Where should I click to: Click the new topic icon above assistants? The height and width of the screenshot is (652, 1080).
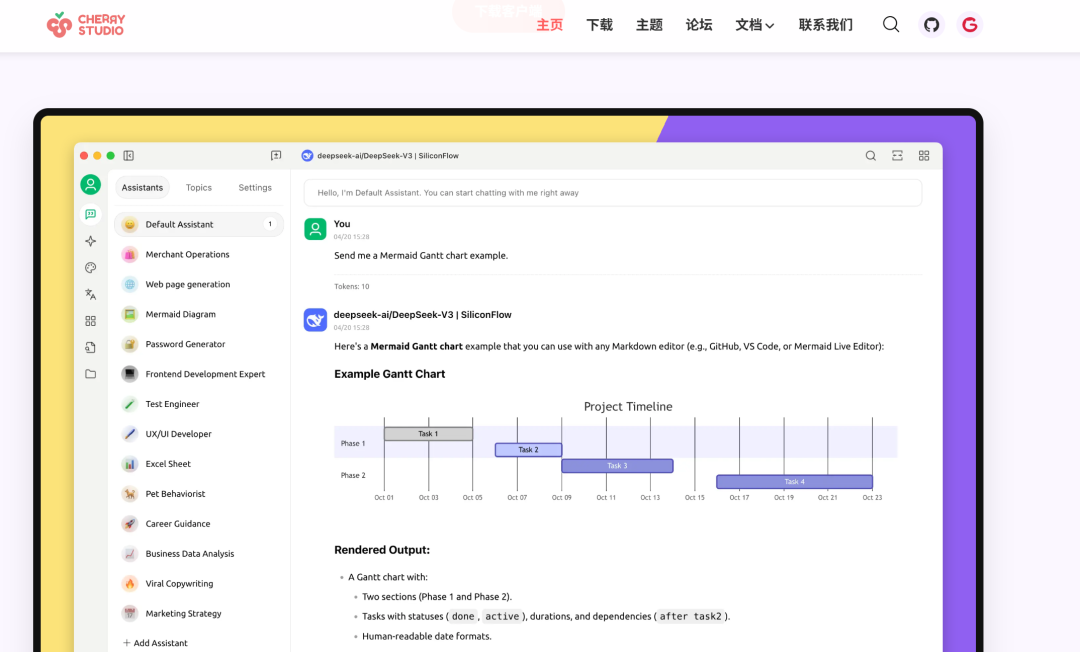[x=276, y=156]
